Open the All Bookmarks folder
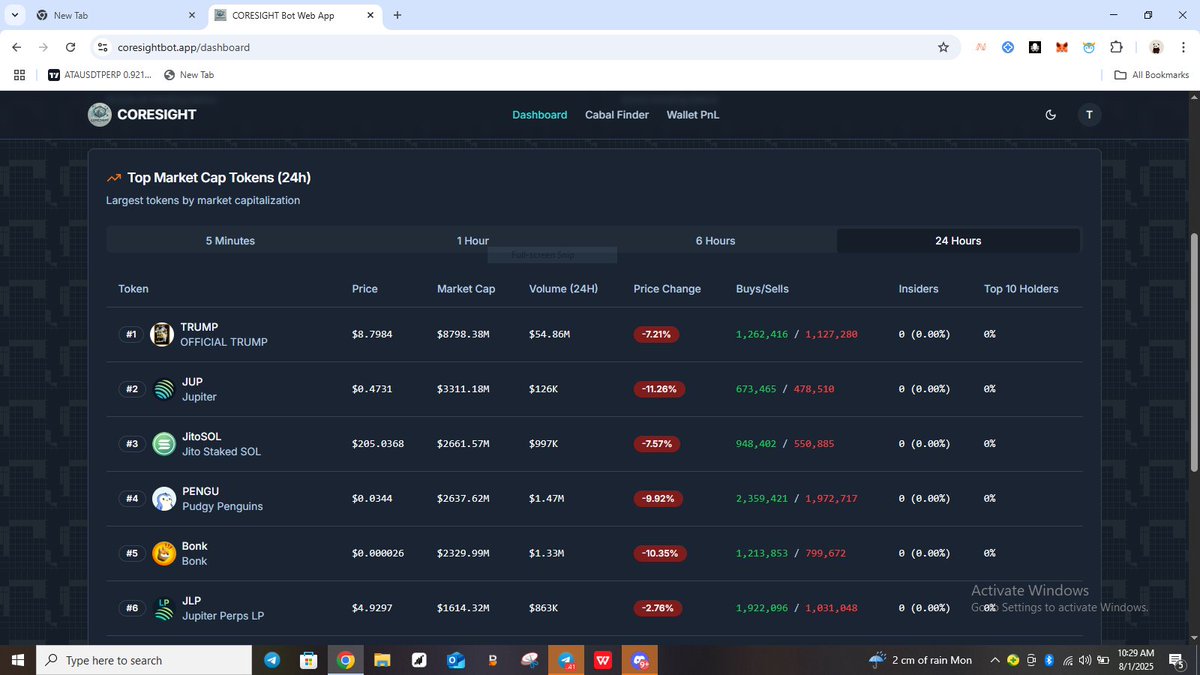Image resolution: width=1200 pixels, height=675 pixels. (1152, 75)
